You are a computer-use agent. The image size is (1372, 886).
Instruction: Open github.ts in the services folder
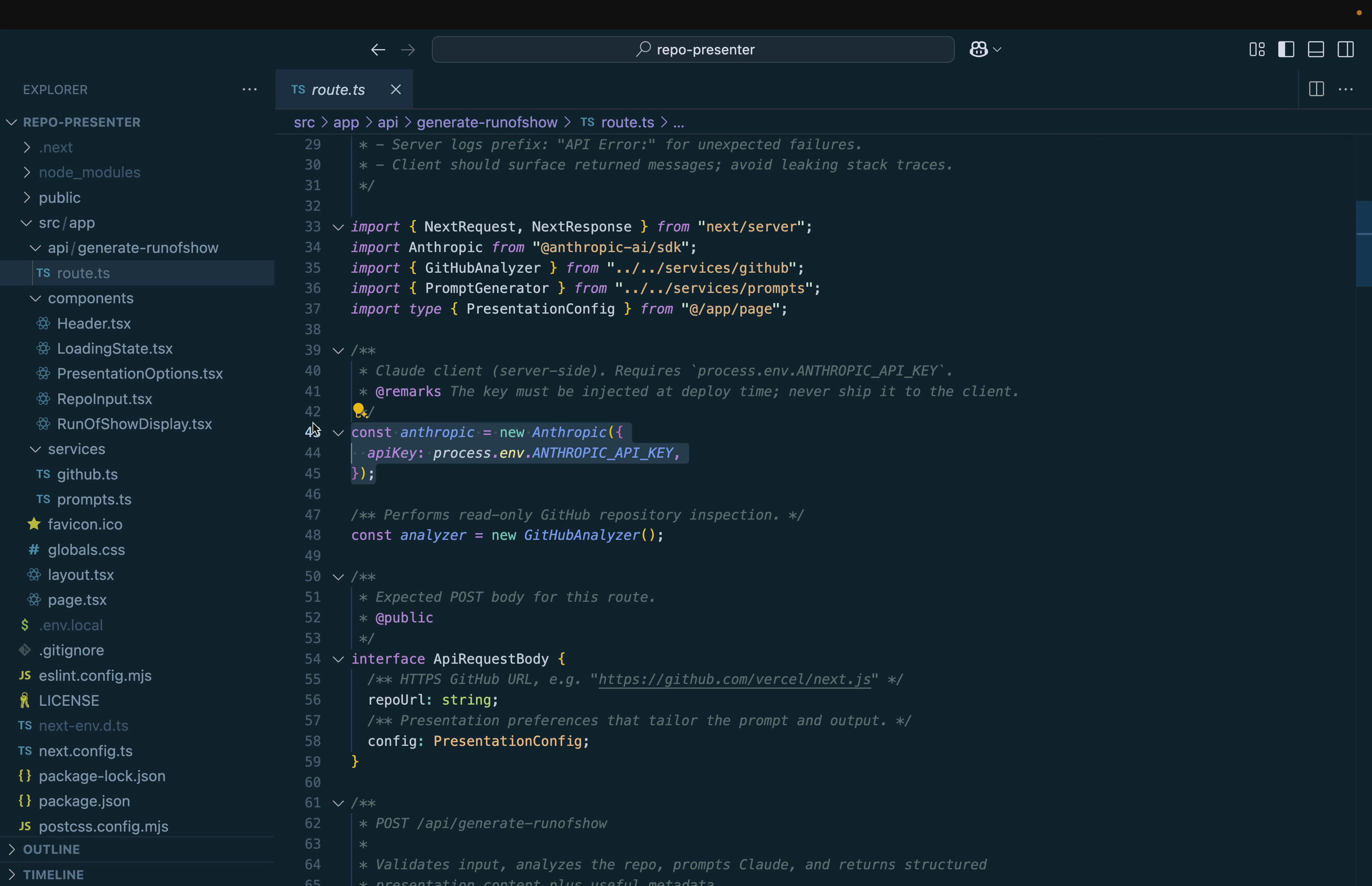coord(137,474)
